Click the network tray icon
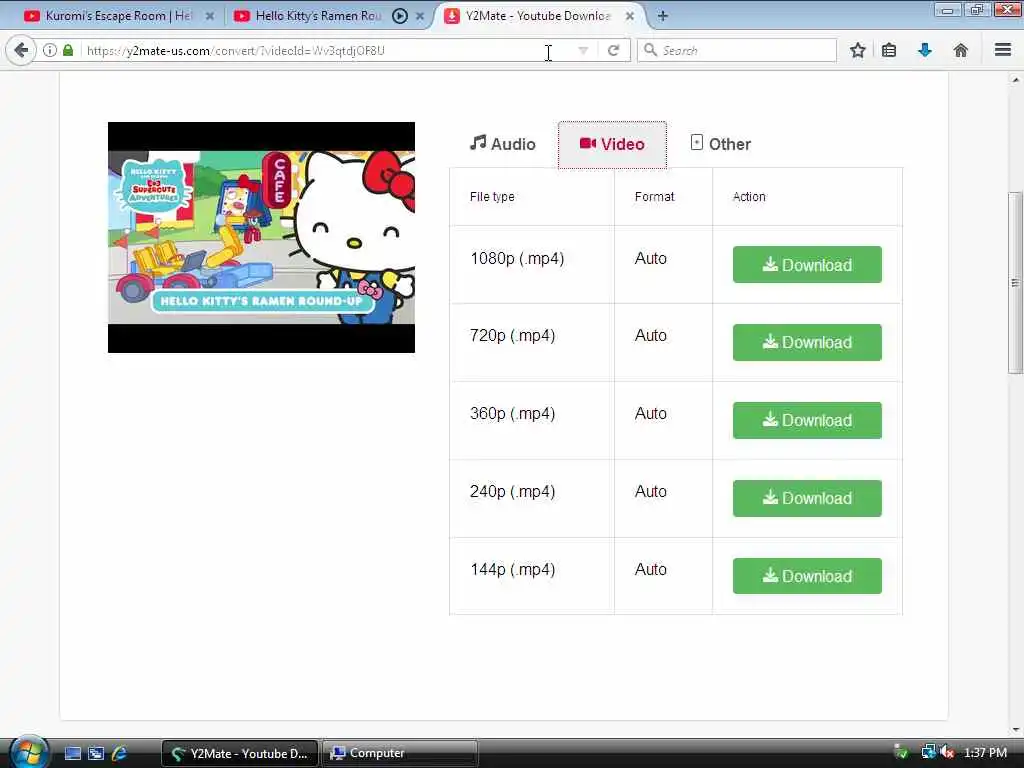Viewport: 1024px width, 768px height. click(x=928, y=752)
